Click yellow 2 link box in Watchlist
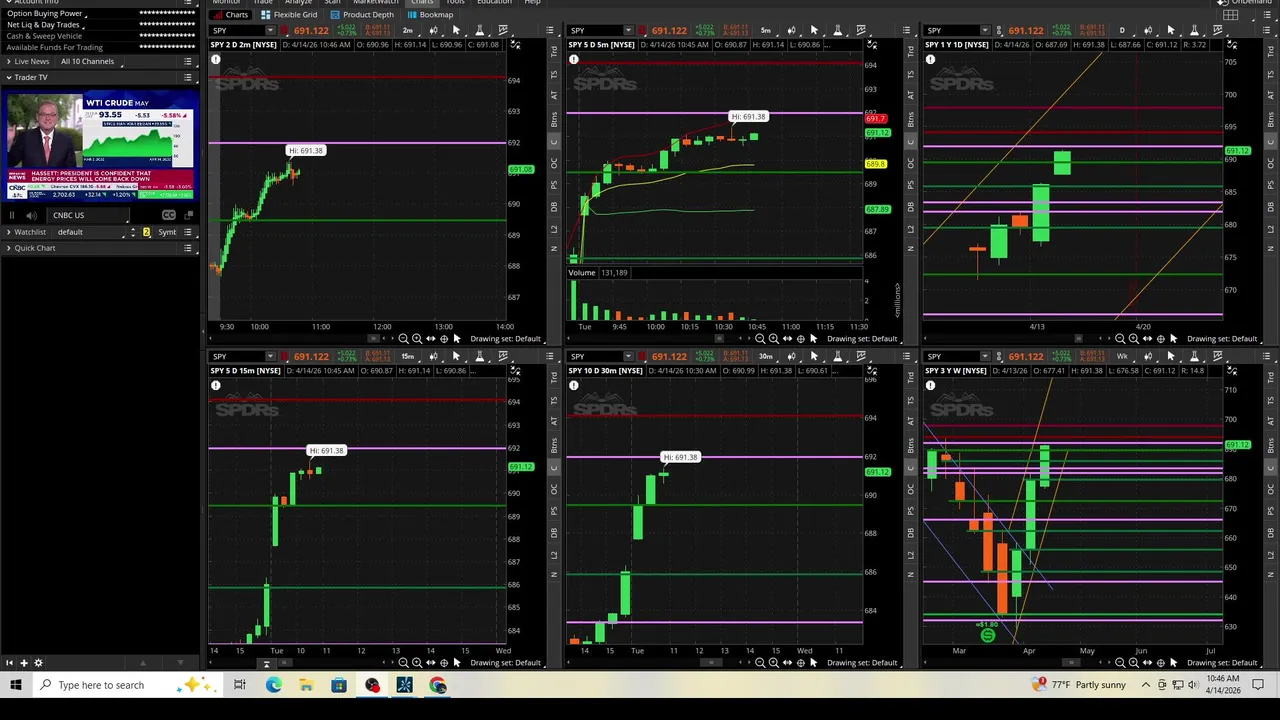 pos(146,232)
